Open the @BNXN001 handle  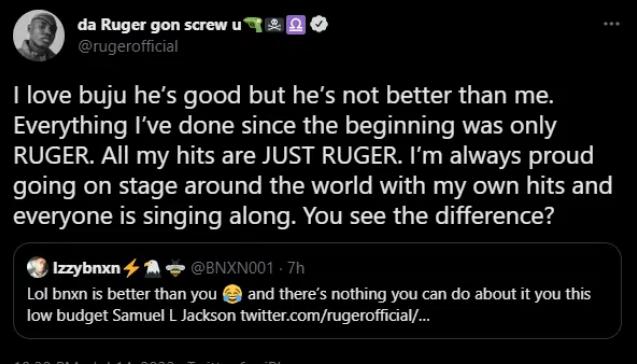point(232,269)
